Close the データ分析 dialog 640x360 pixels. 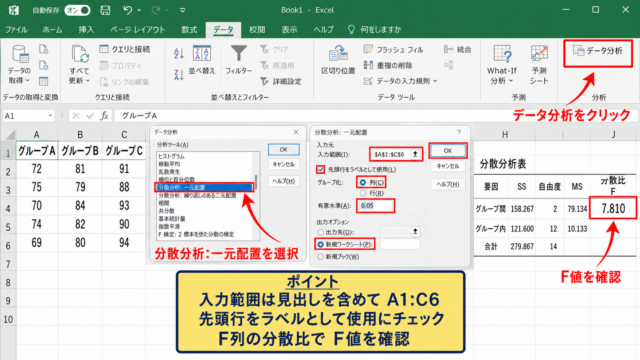click(296, 132)
